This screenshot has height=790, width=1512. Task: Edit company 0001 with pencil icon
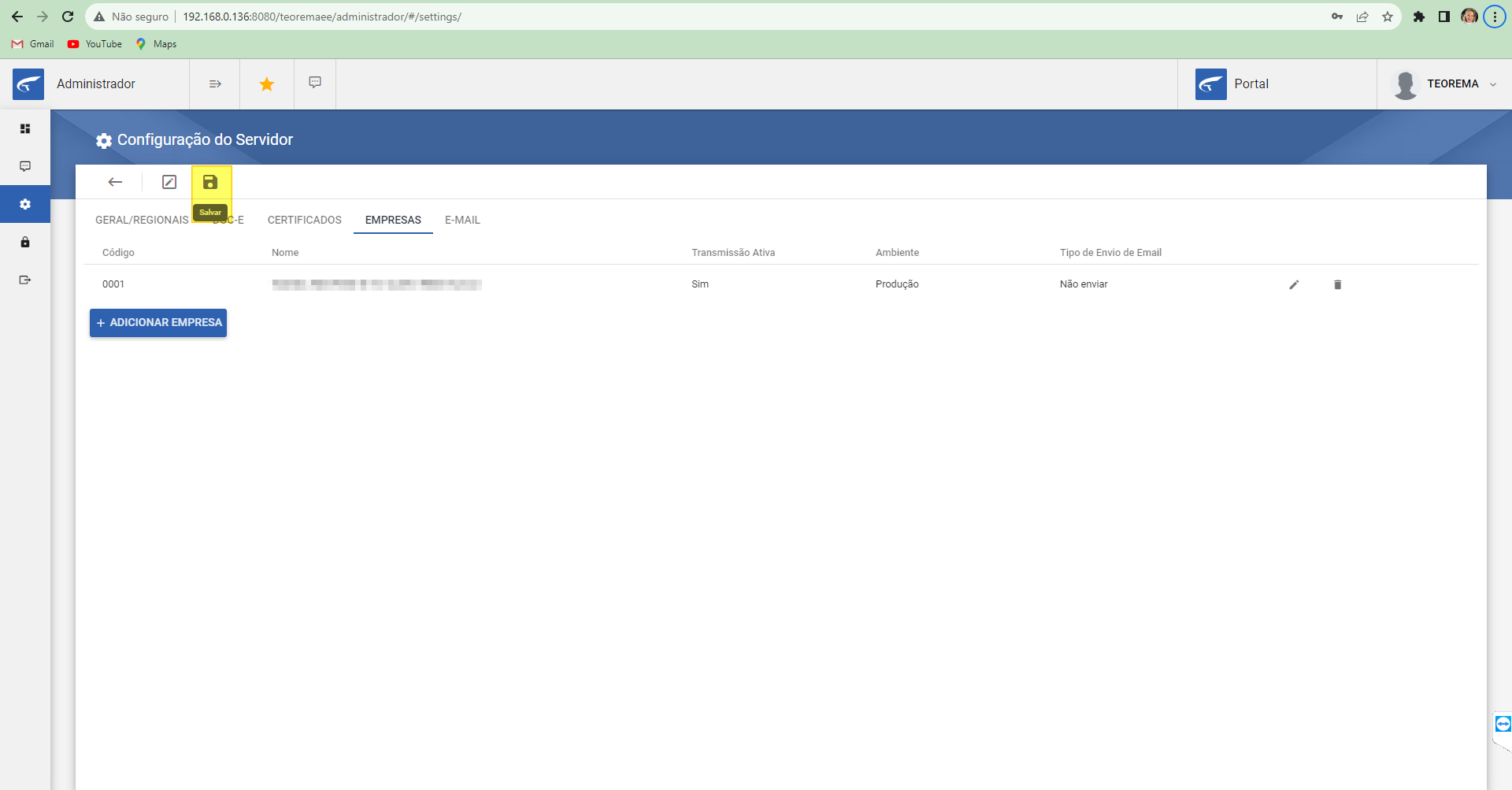[x=1294, y=284]
